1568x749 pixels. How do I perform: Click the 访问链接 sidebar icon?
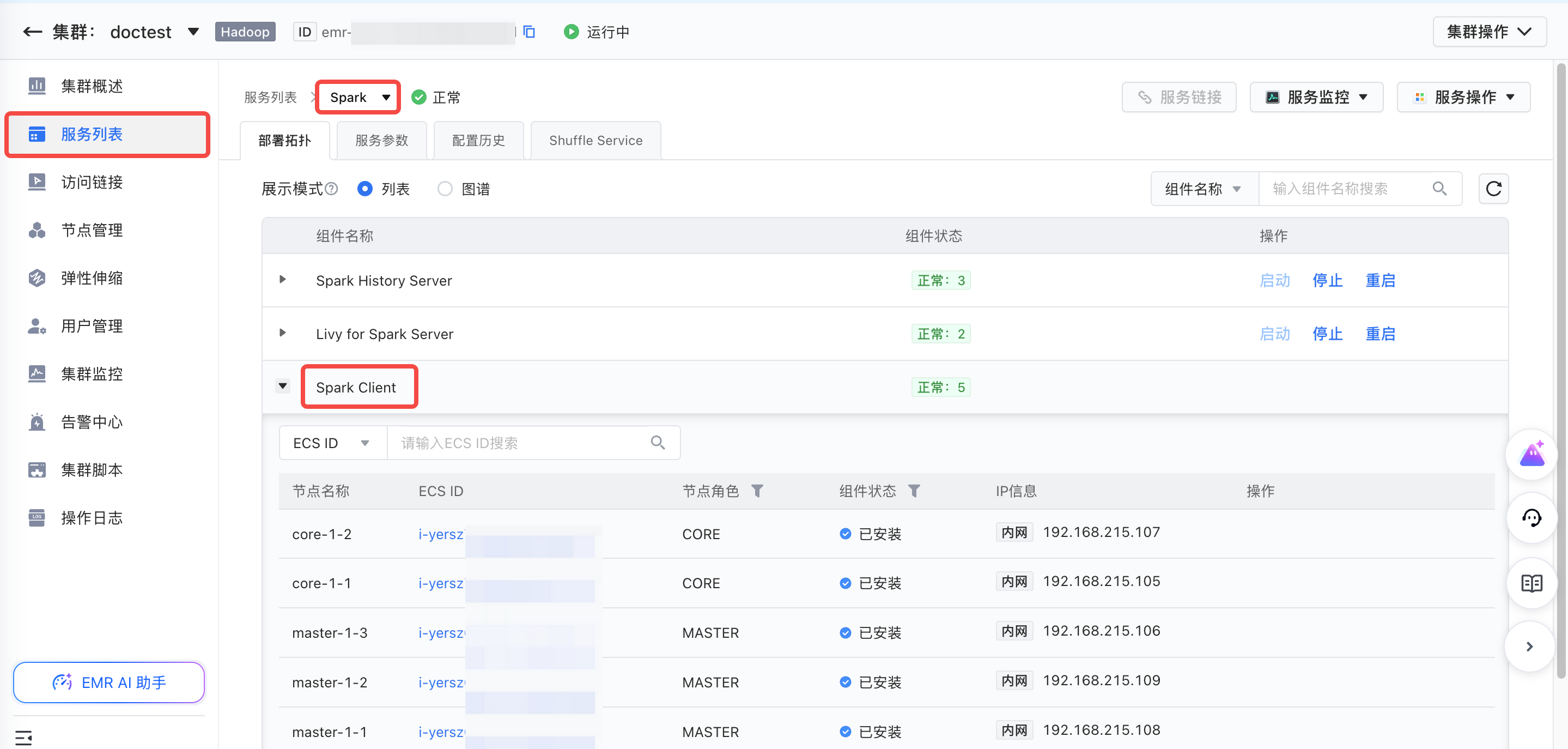click(37, 182)
